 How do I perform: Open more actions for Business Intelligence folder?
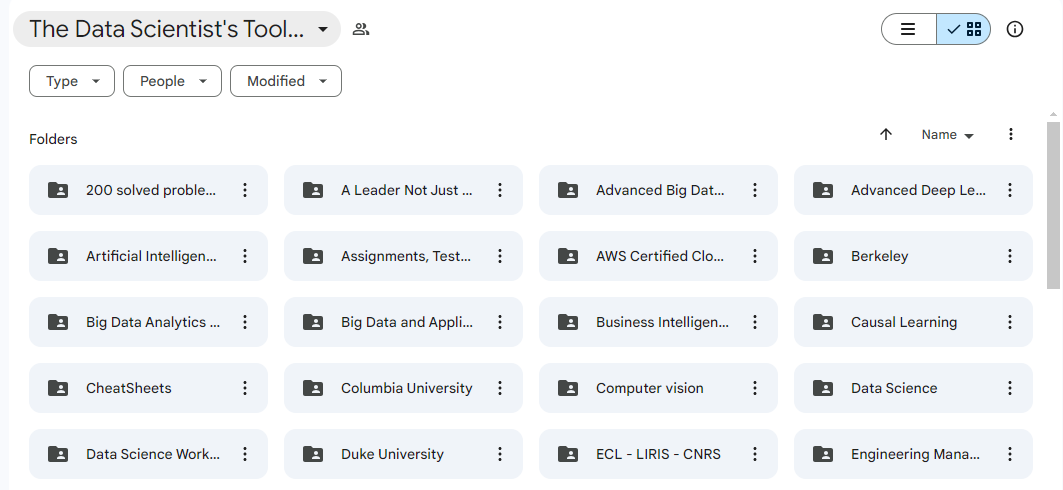point(755,322)
